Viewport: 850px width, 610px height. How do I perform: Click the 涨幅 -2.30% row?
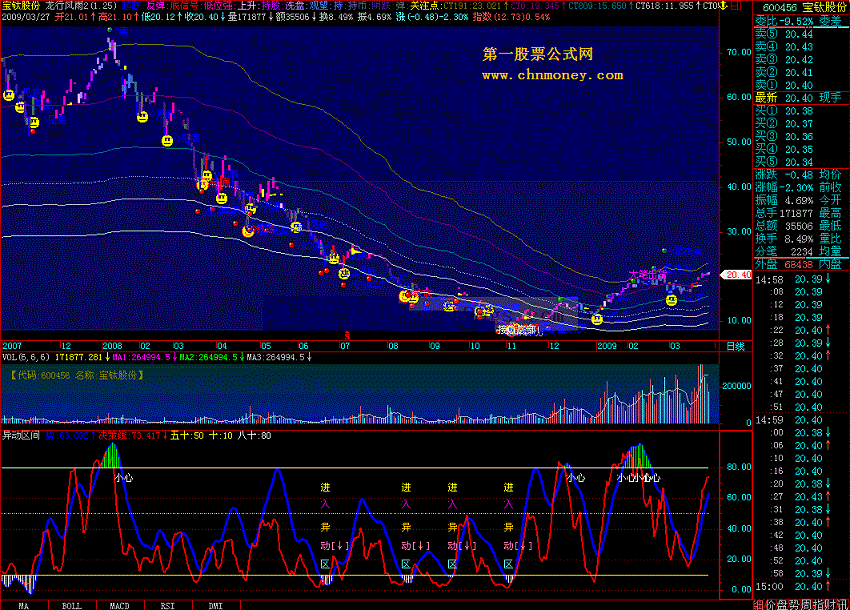coord(801,188)
